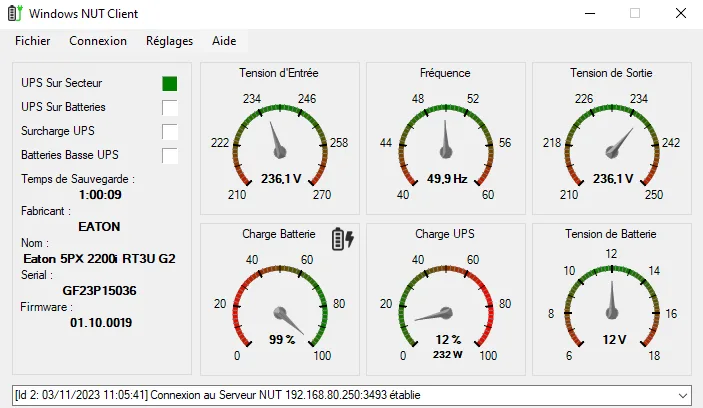Click the Windows NUT Client app icon
Viewport: 703px width, 408px height.
(x=15, y=13)
